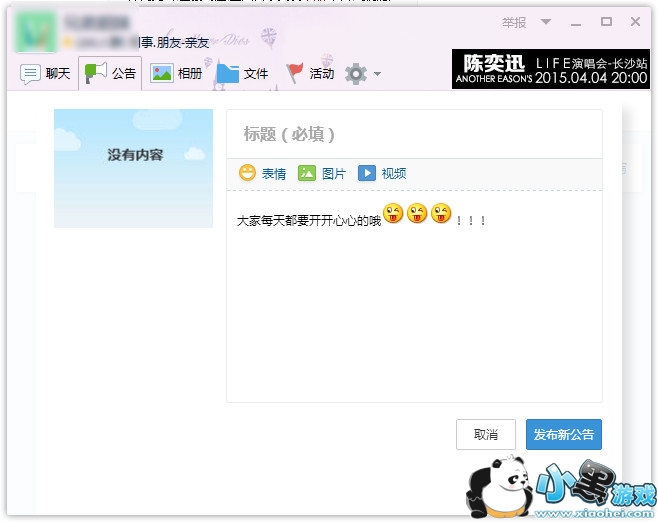This screenshot has width=658, height=522.
Task: Click the first tongue-out emoji in text
Action: click(393, 213)
